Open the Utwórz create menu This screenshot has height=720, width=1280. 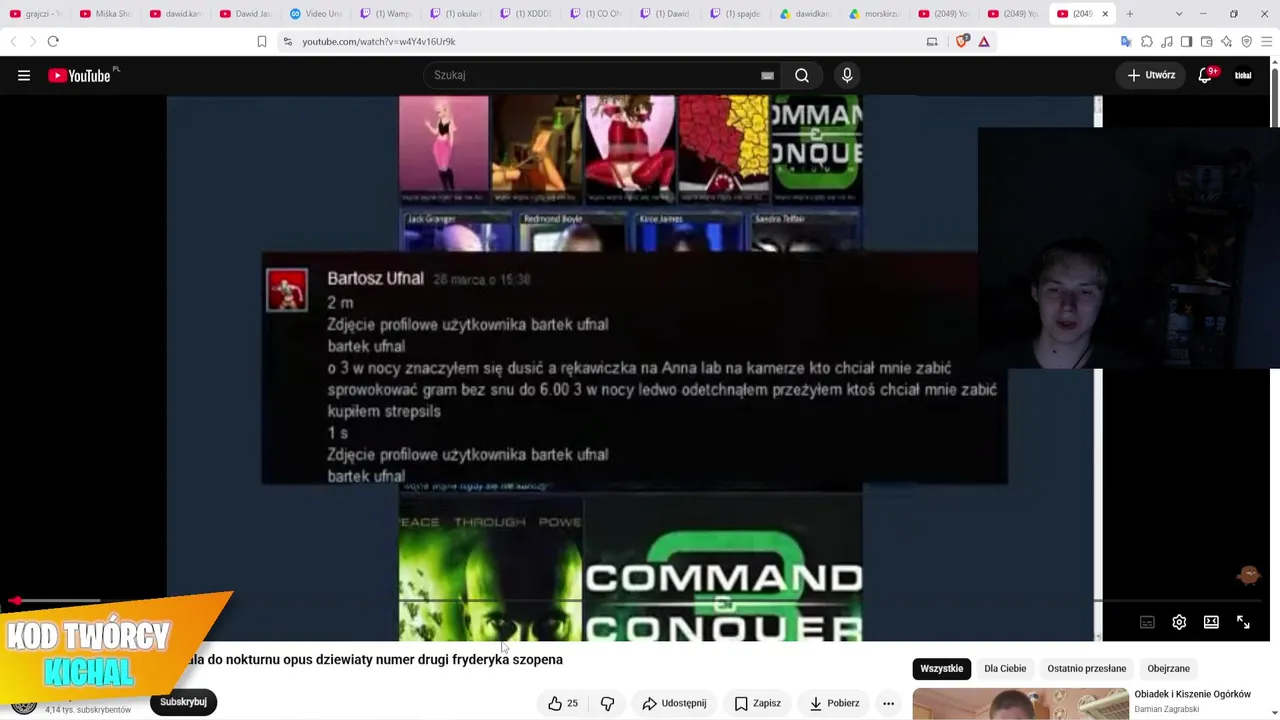pos(1151,75)
